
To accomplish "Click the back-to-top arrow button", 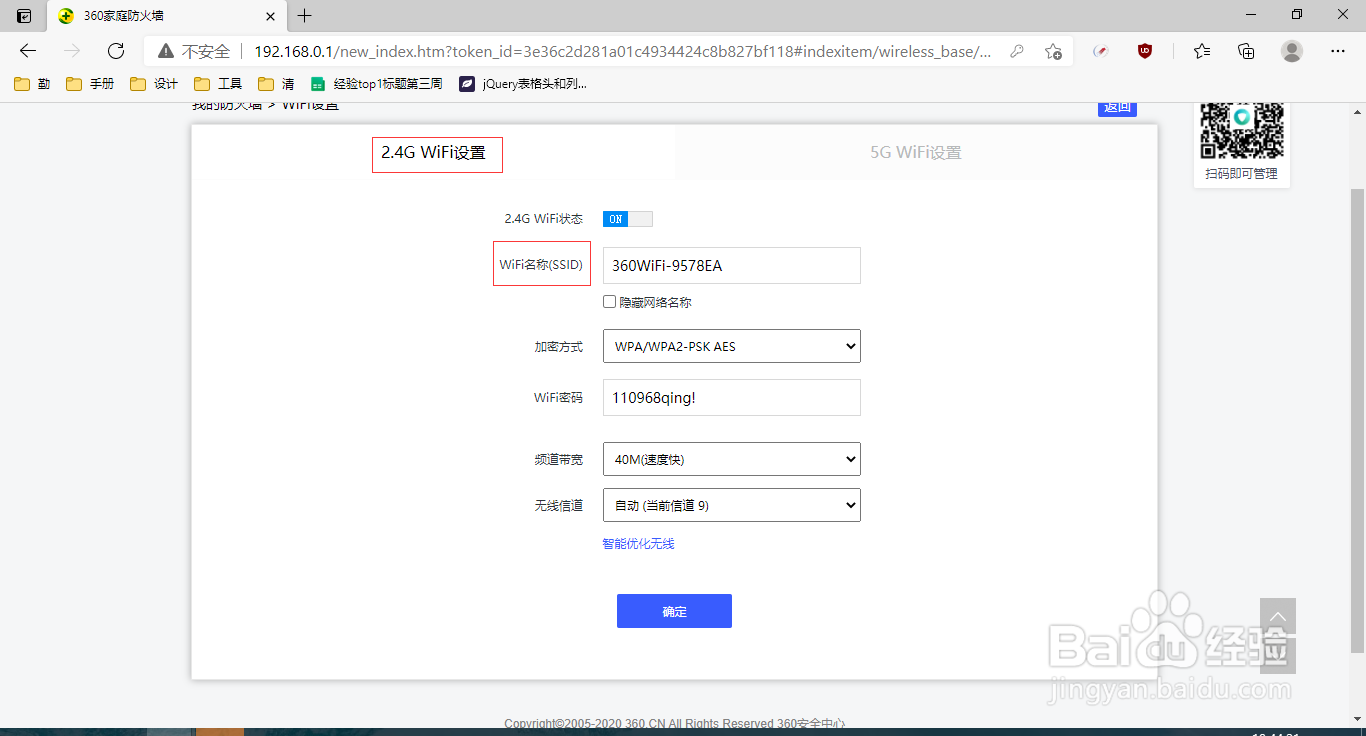I will tap(1278, 616).
